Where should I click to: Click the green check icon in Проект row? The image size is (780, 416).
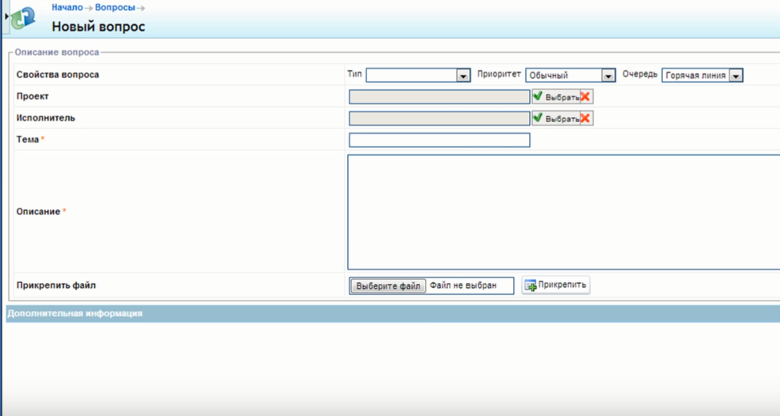(x=538, y=96)
